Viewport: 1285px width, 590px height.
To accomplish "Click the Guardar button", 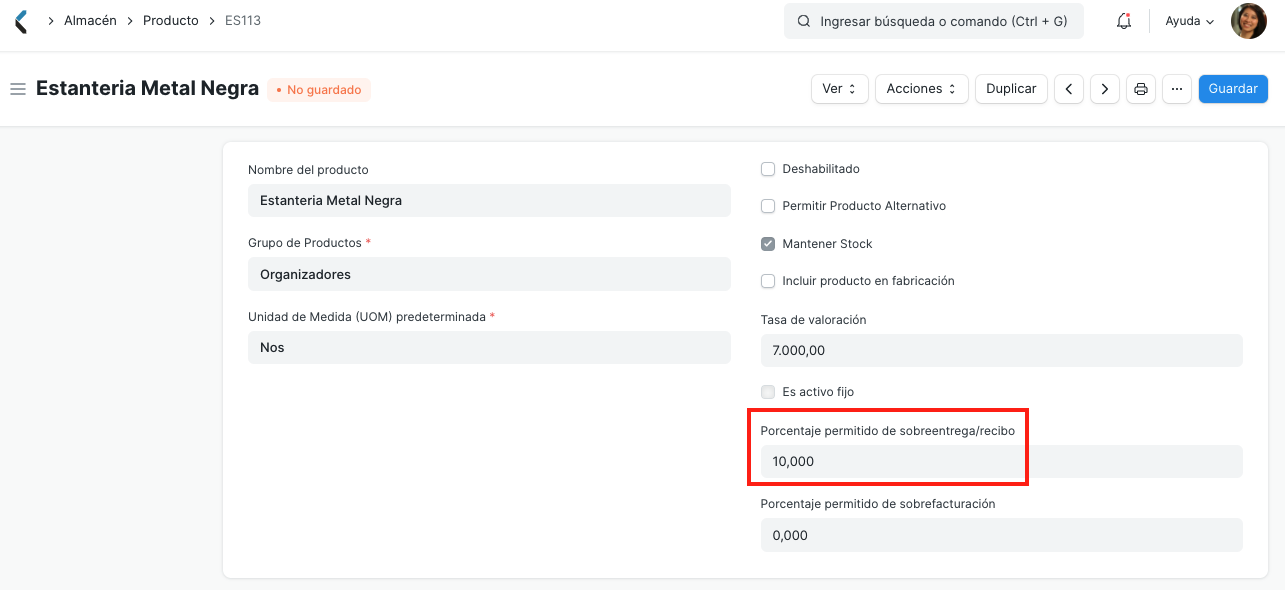I will pyautogui.click(x=1232, y=89).
